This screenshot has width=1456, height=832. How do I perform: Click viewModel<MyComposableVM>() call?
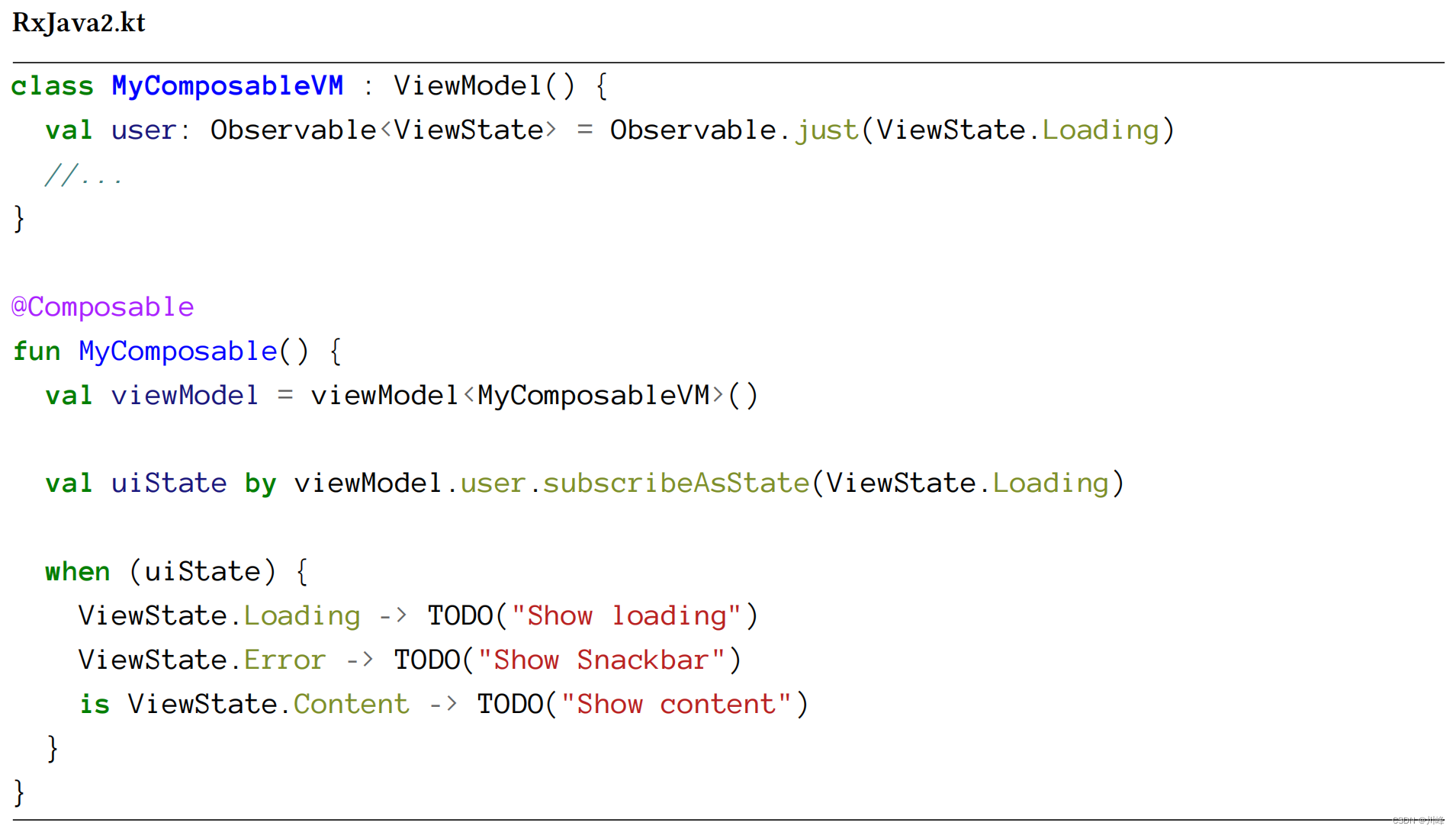[534, 395]
